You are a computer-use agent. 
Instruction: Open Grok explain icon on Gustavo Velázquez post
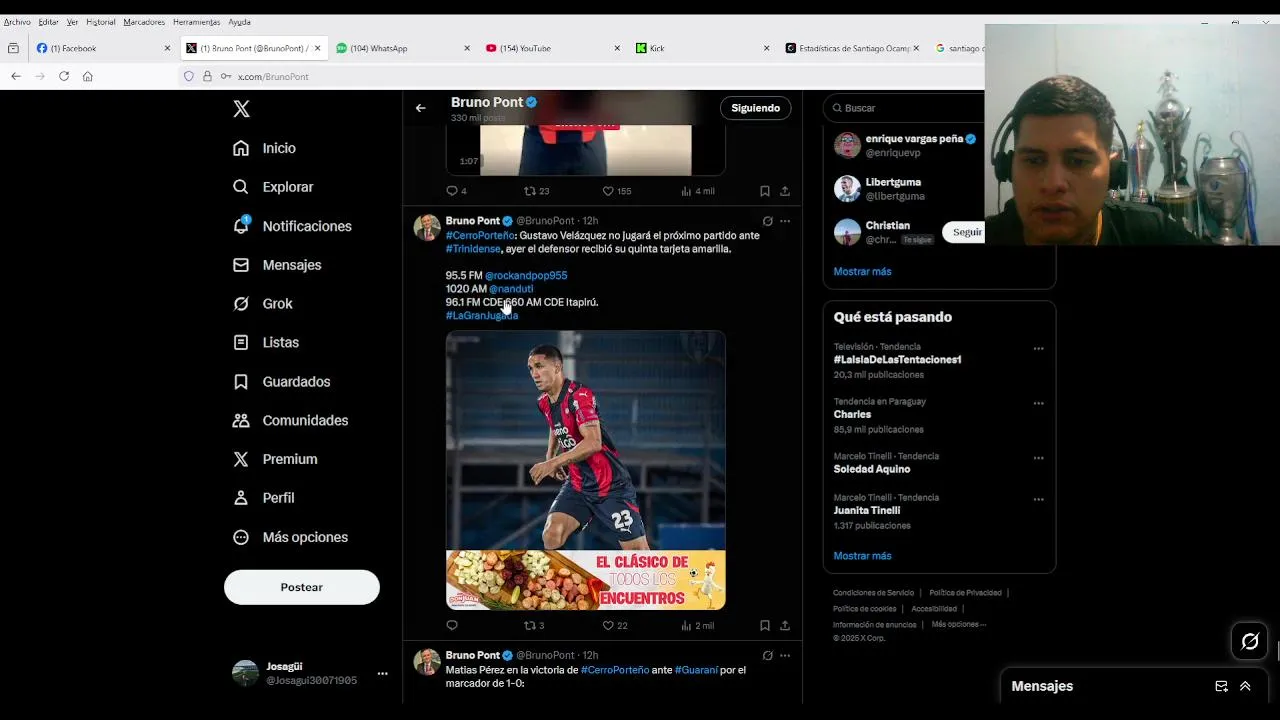(x=767, y=221)
